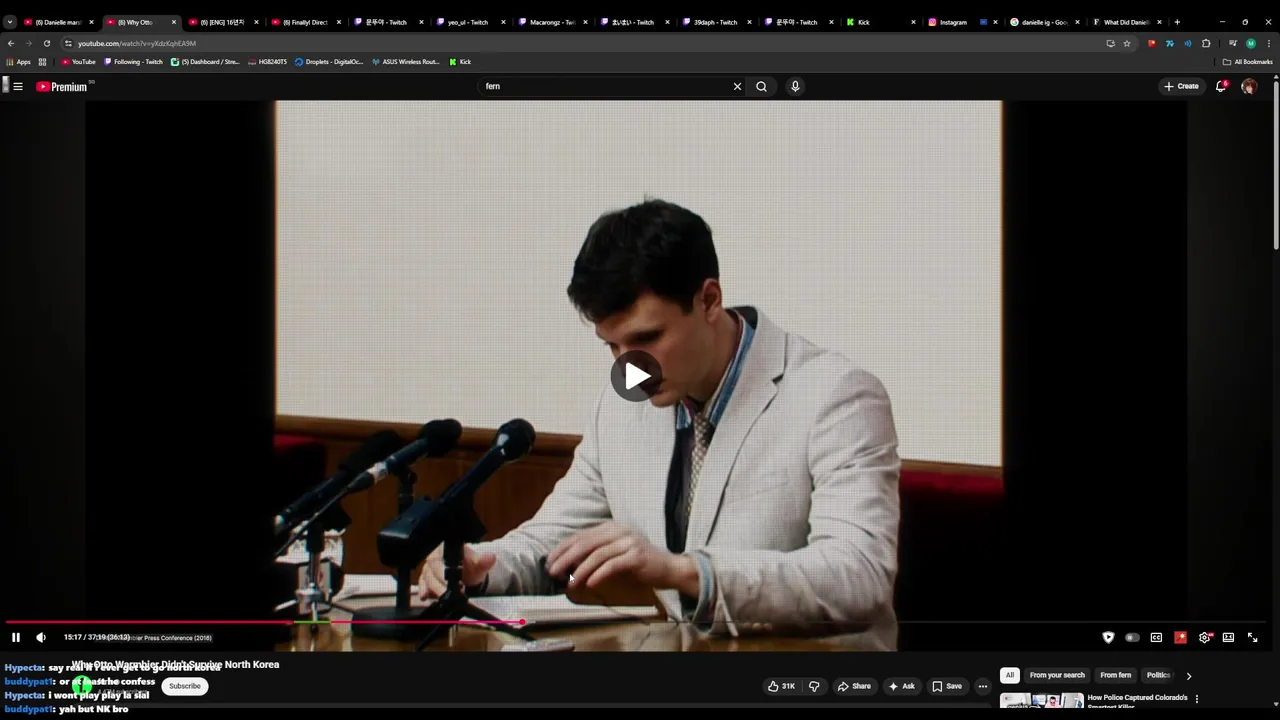Switch to the '[ENG]' YouTube tab
Image resolution: width=1280 pixels, height=720 pixels.
222,22
